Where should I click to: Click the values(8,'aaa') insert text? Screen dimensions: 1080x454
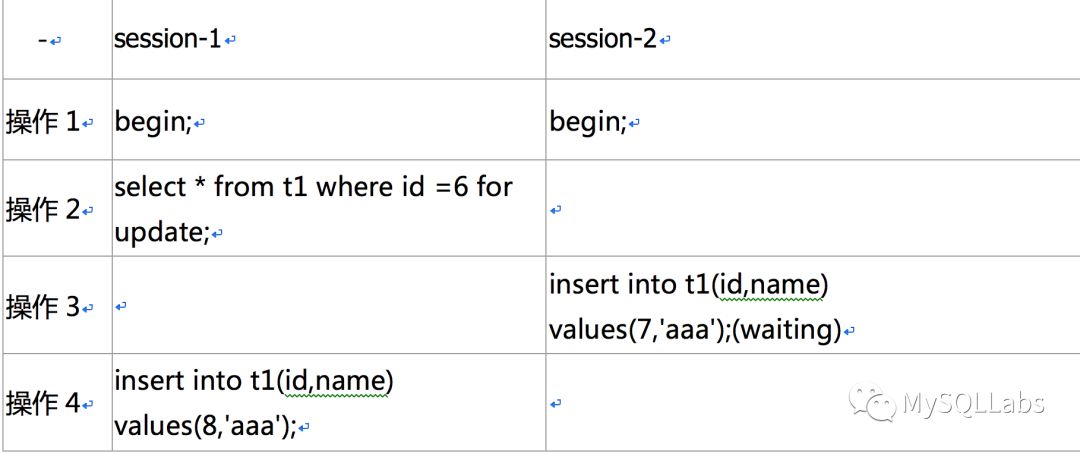204,426
